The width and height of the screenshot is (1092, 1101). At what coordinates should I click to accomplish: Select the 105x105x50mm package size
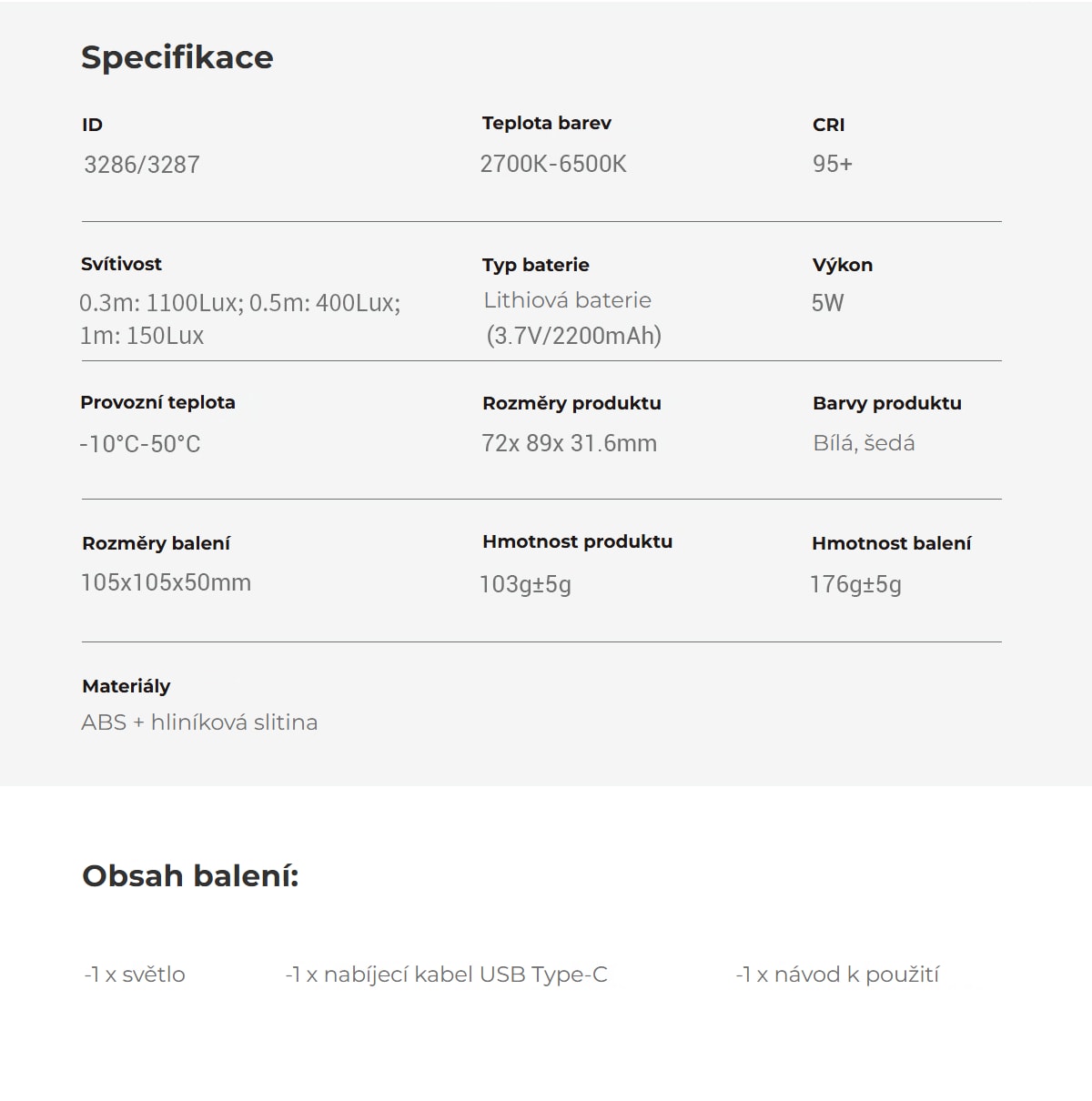point(166,582)
